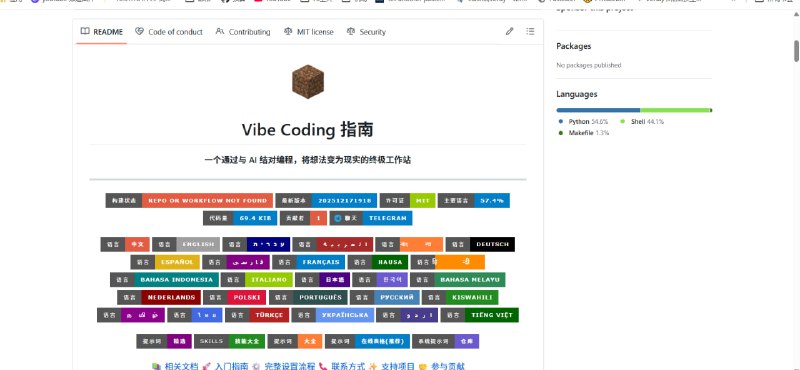Select the Hausa language badge
Viewport: 800px width, 370px height.
point(378,262)
